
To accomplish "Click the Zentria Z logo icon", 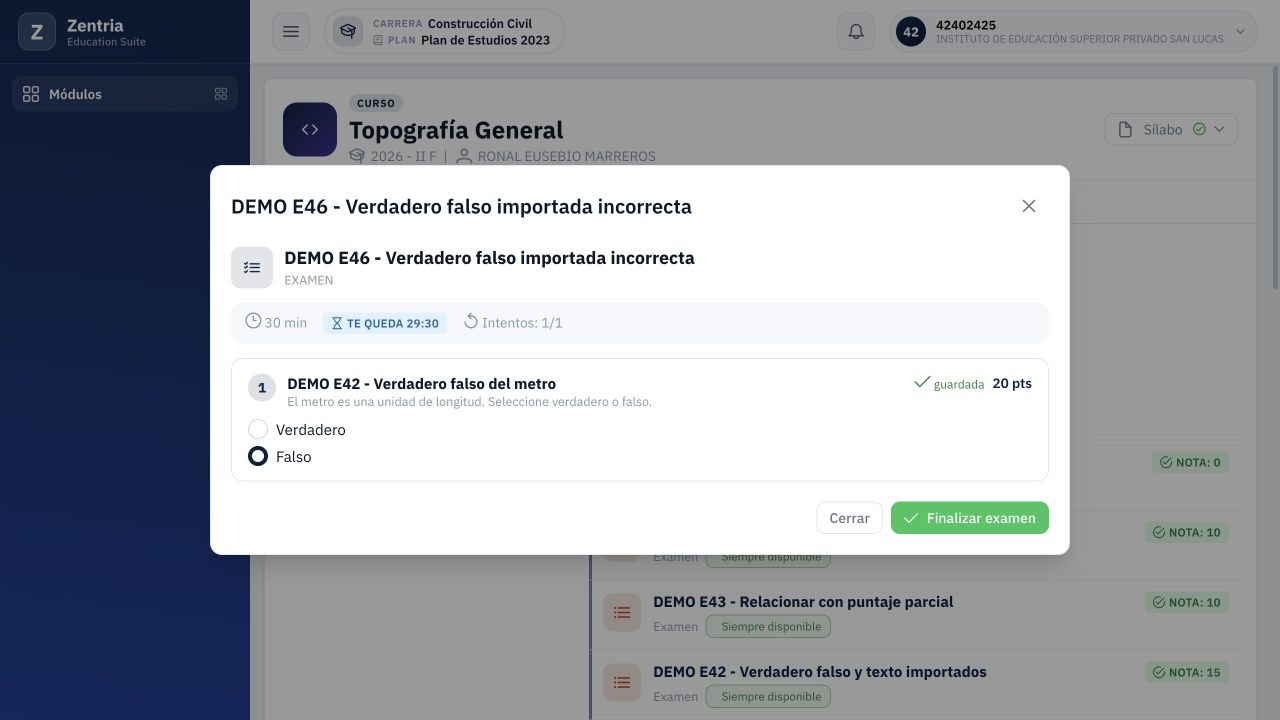I will click(x=37, y=32).
